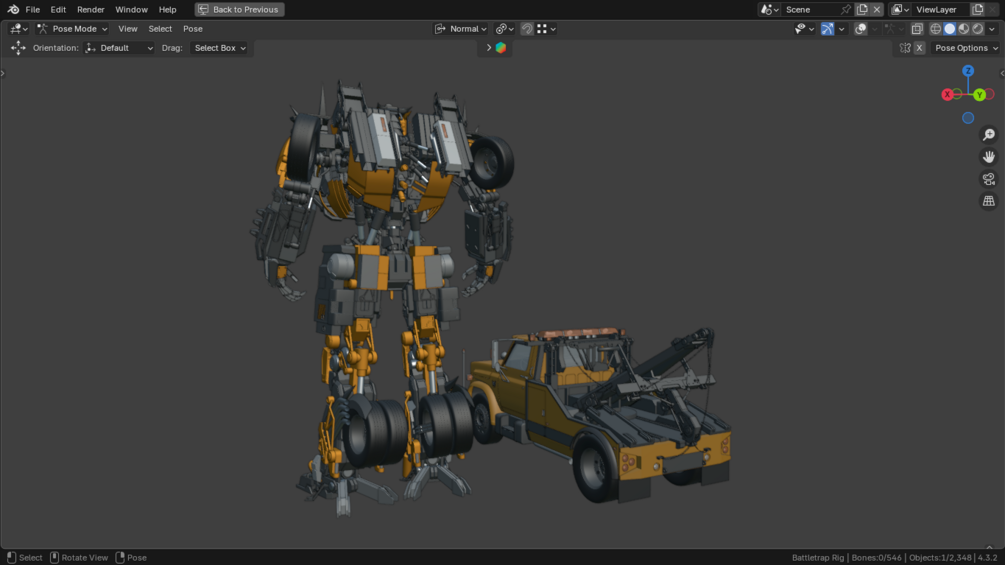This screenshot has height=565, width=1005.
Task: Click the Blender logo icon
Action: click(13, 10)
